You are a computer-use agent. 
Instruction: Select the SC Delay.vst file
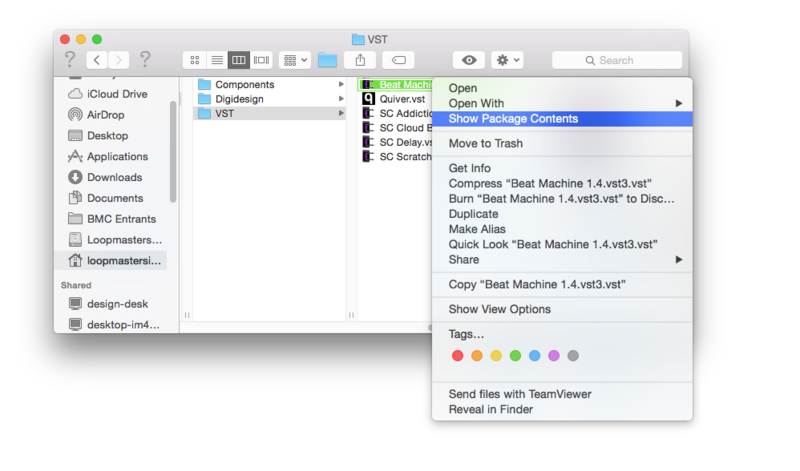pos(396,142)
